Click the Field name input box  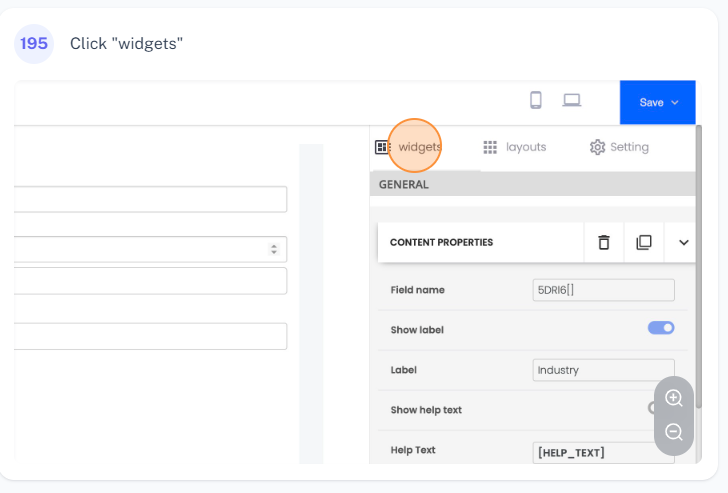(x=603, y=290)
